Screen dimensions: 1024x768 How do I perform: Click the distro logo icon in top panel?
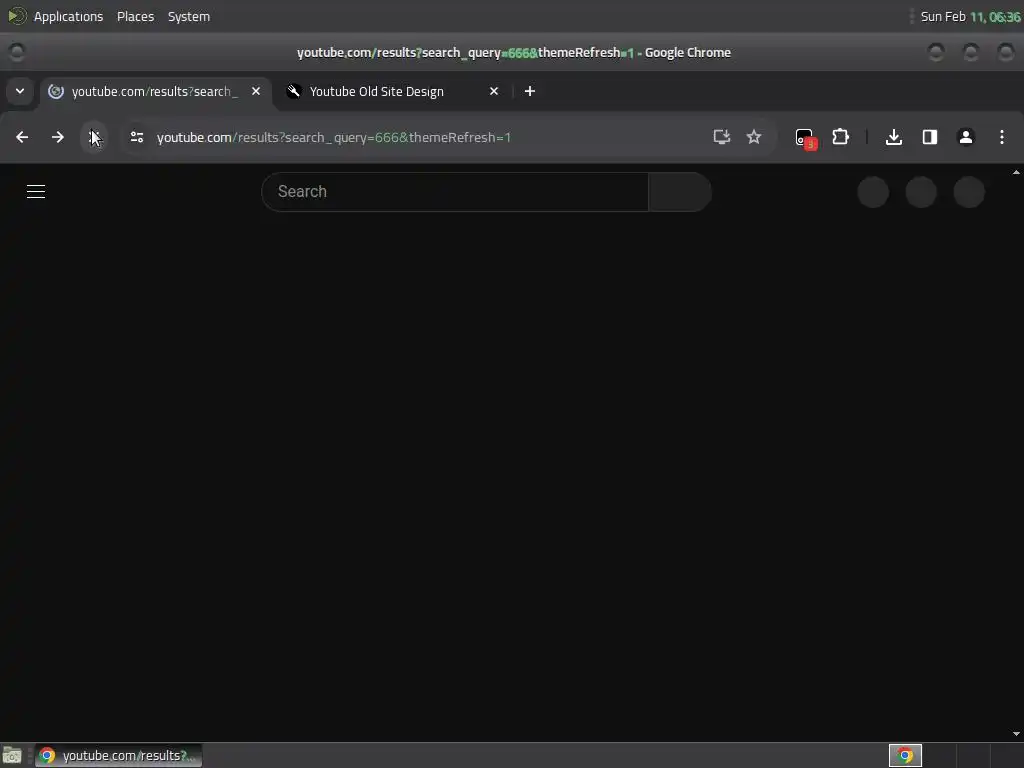16,16
